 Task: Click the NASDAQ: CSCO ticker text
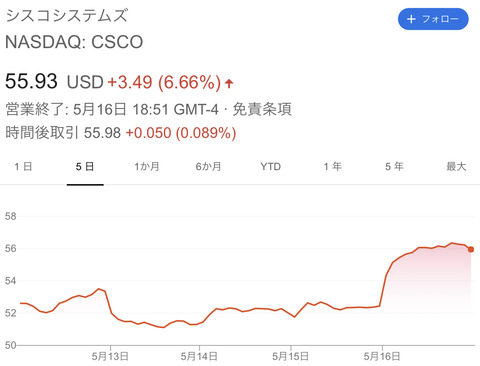coord(74,42)
